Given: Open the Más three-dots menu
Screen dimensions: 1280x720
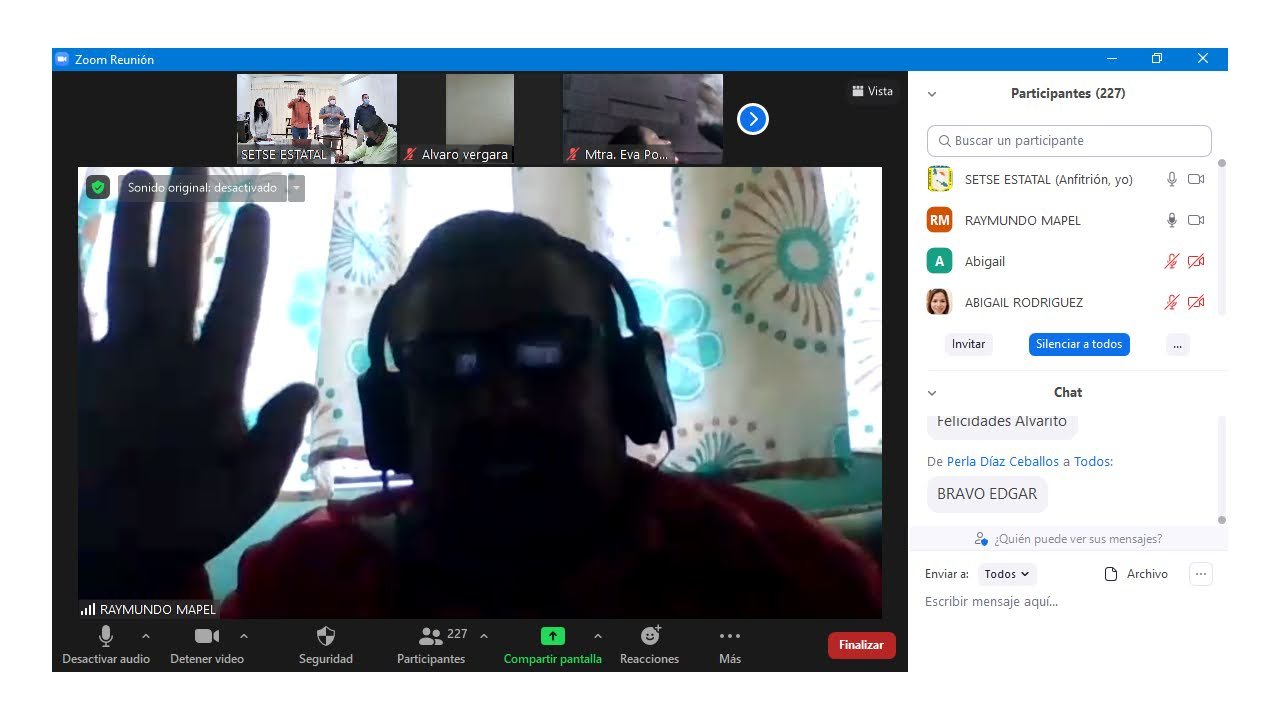Looking at the screenshot, I should tap(730, 644).
